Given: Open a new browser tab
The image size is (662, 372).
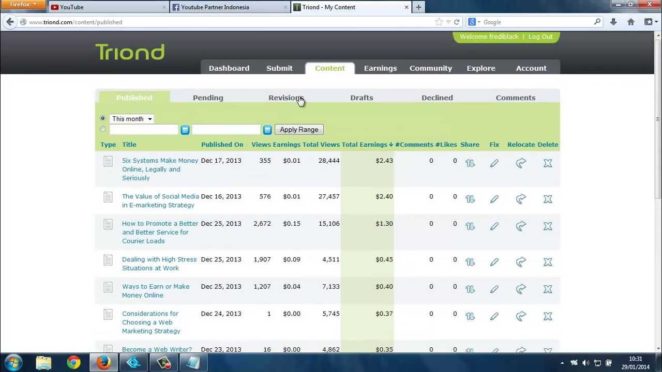Looking at the screenshot, I should [x=418, y=7].
